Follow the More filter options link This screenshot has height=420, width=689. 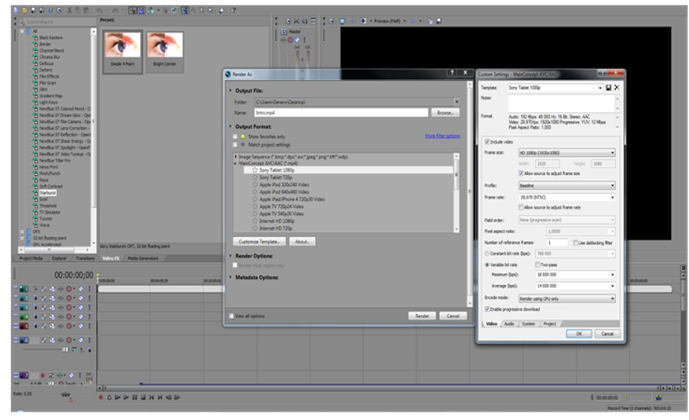[x=442, y=135]
